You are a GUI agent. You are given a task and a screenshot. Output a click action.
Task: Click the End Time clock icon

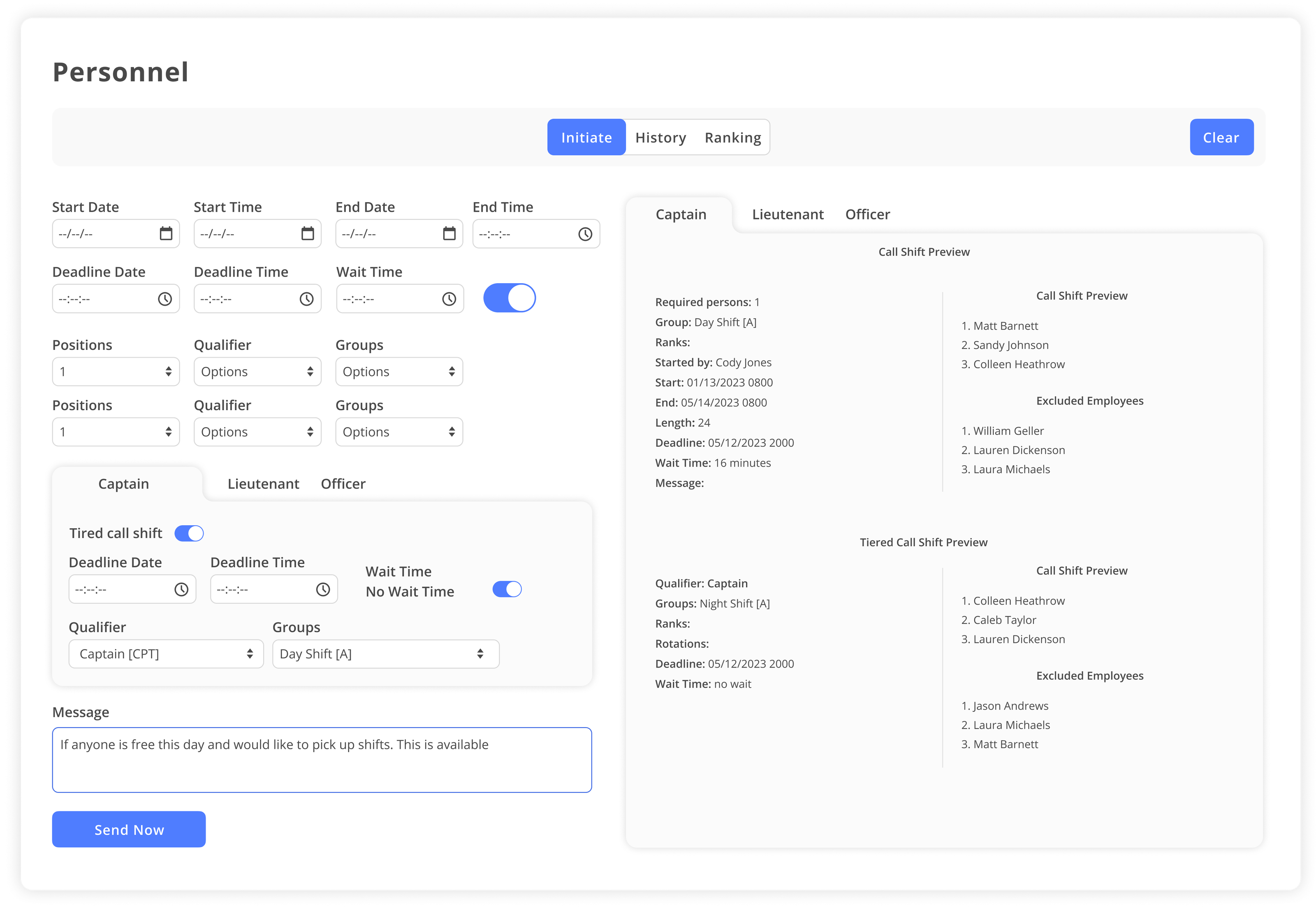click(x=585, y=234)
